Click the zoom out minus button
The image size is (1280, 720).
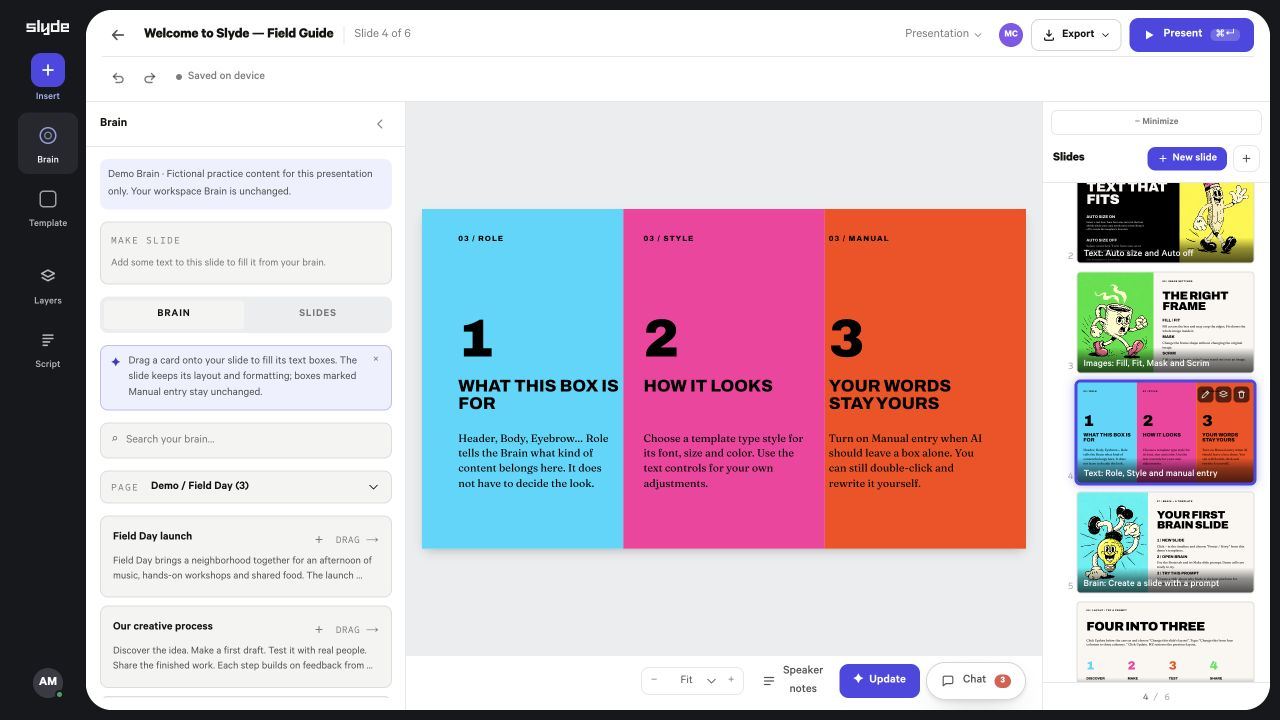pos(655,680)
